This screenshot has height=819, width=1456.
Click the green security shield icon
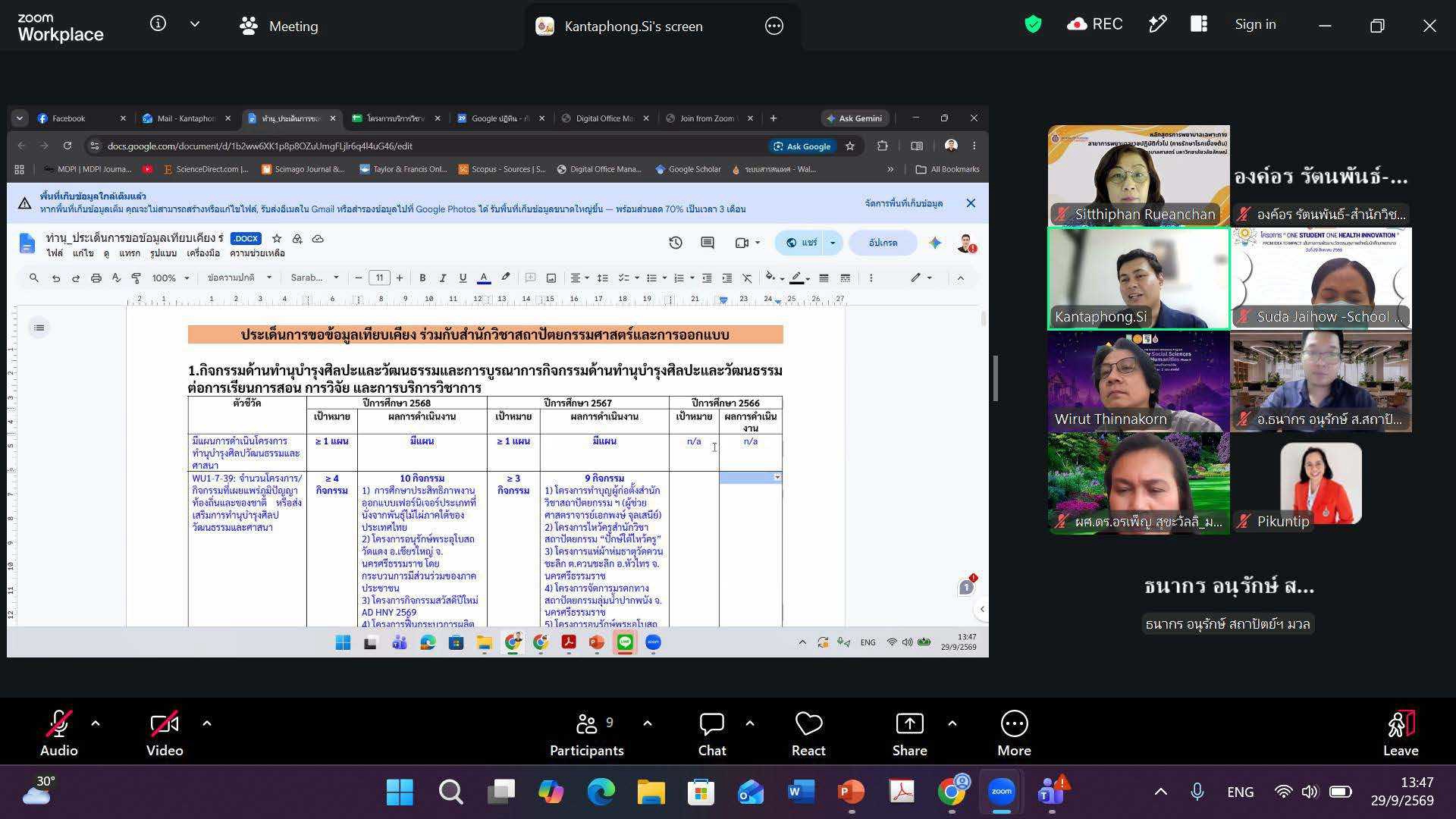click(x=1033, y=24)
